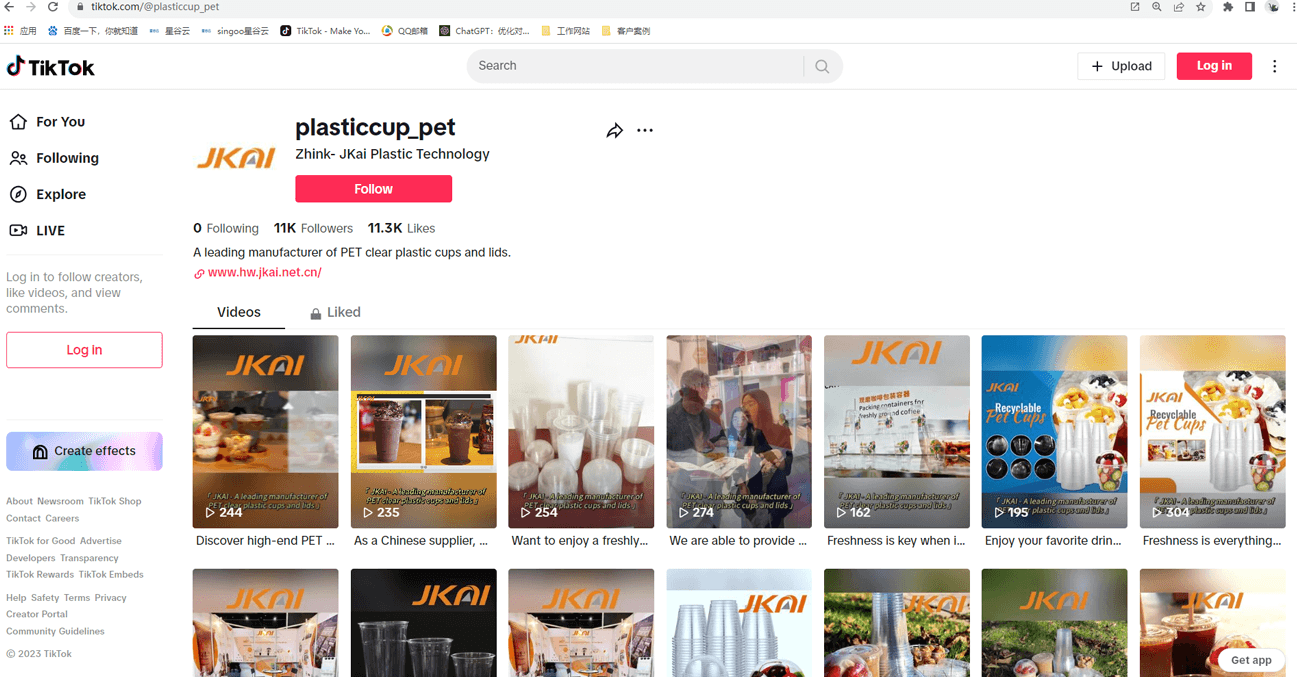
Task: Click the search magnifier icon
Action: coord(822,66)
